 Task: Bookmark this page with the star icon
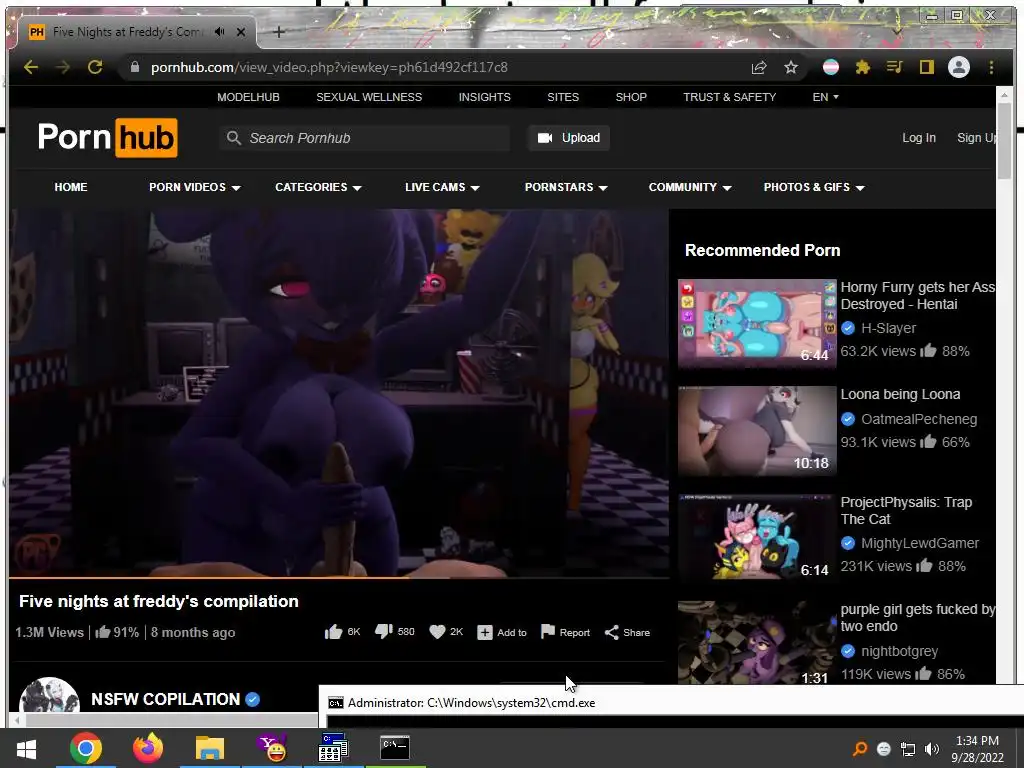[791, 67]
